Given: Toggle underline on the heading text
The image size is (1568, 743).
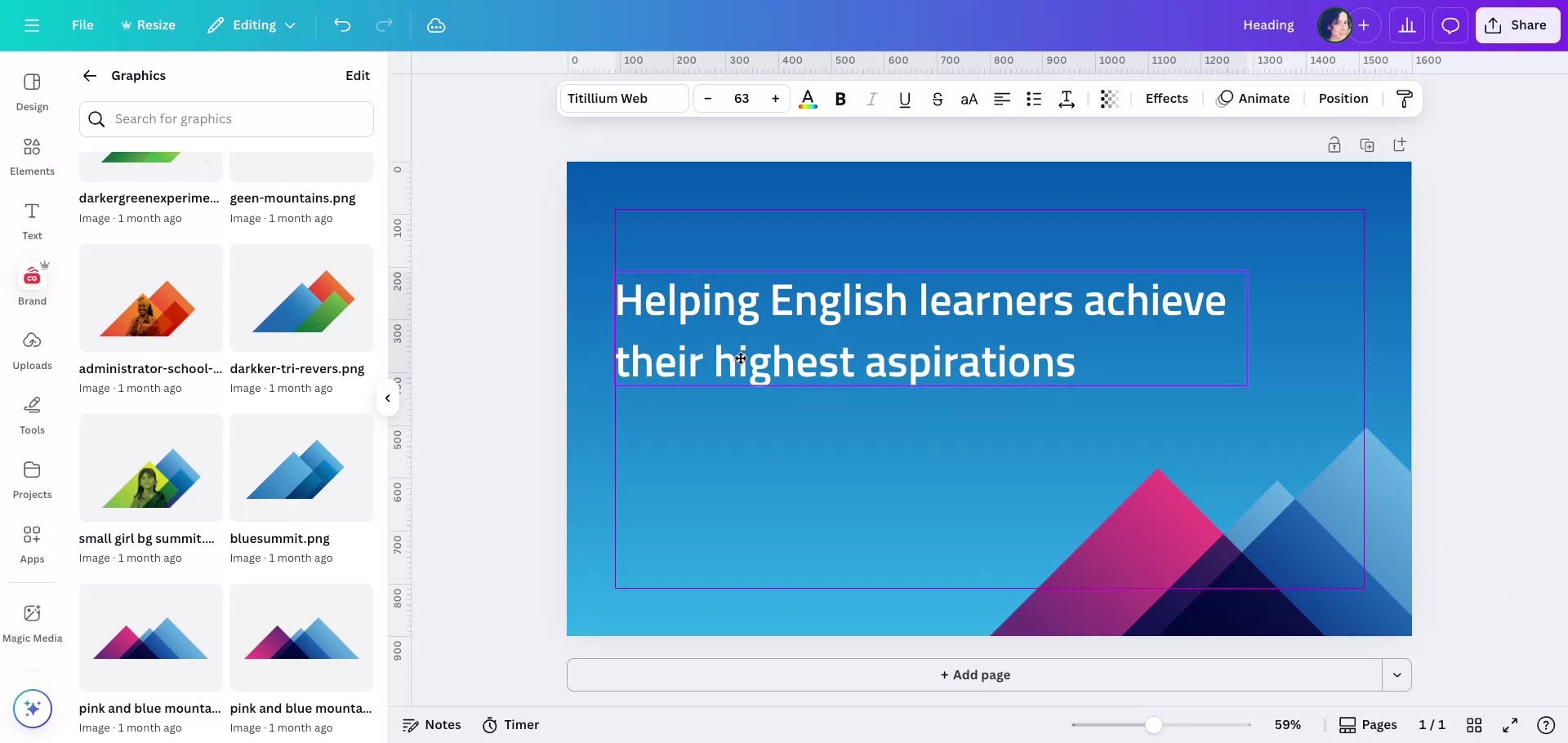Looking at the screenshot, I should 904,99.
